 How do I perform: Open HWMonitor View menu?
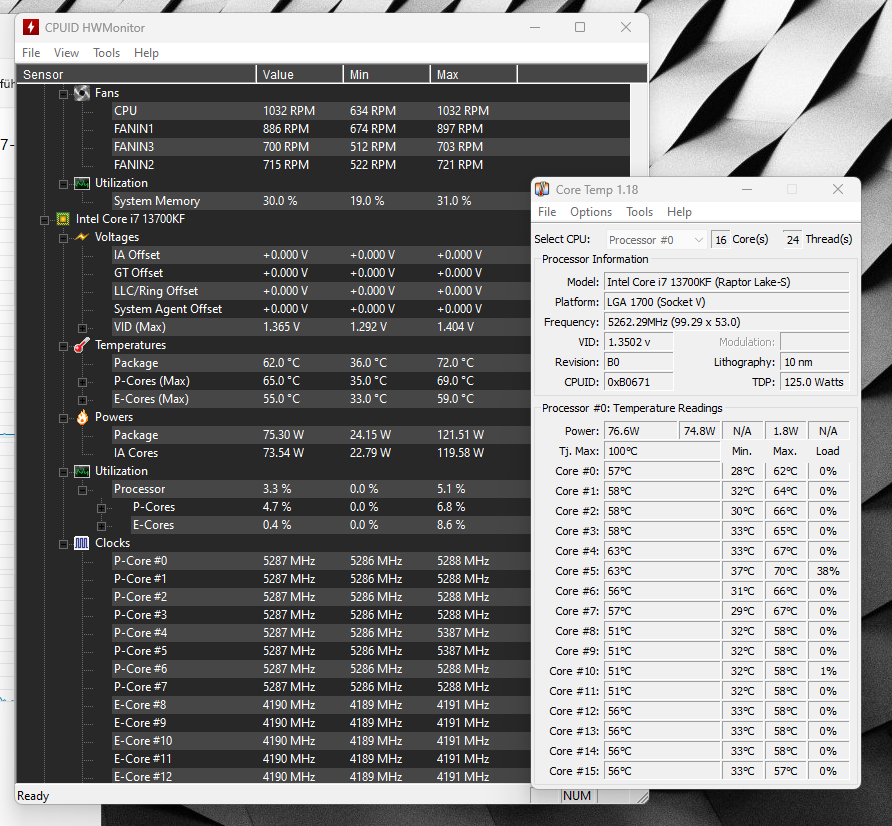[66, 53]
